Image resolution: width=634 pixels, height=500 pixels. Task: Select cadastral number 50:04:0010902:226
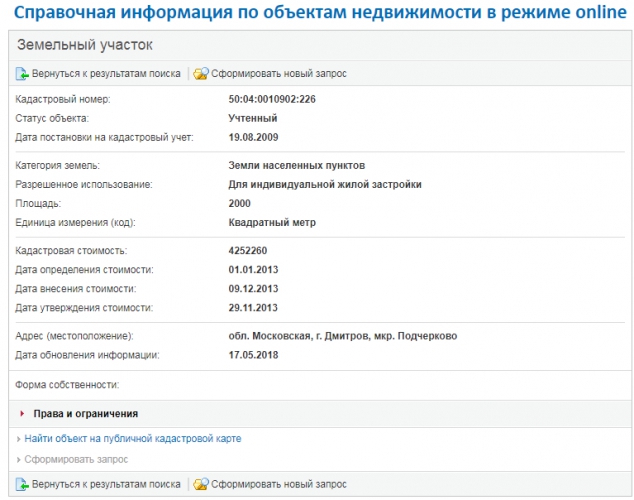272,99
